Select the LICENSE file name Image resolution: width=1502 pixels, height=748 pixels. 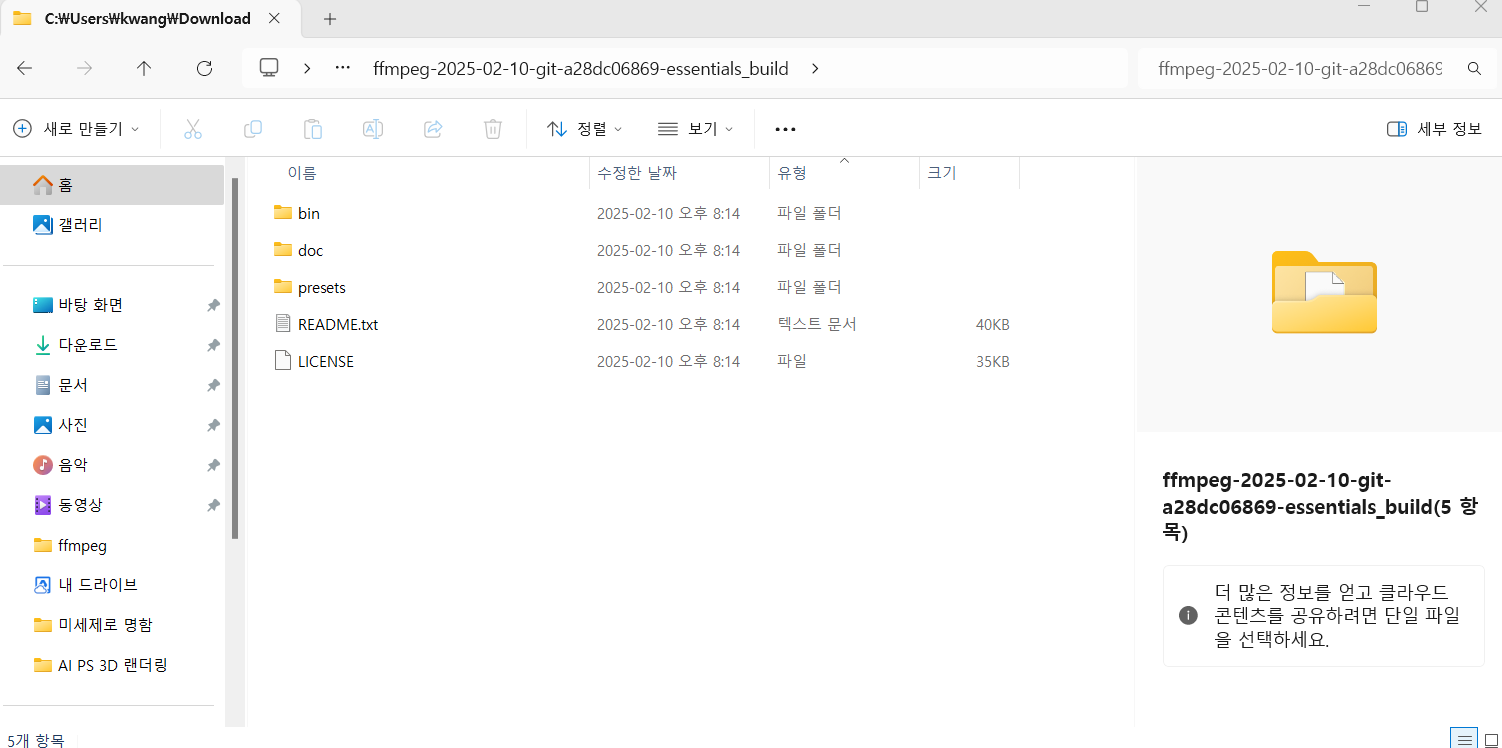click(326, 361)
